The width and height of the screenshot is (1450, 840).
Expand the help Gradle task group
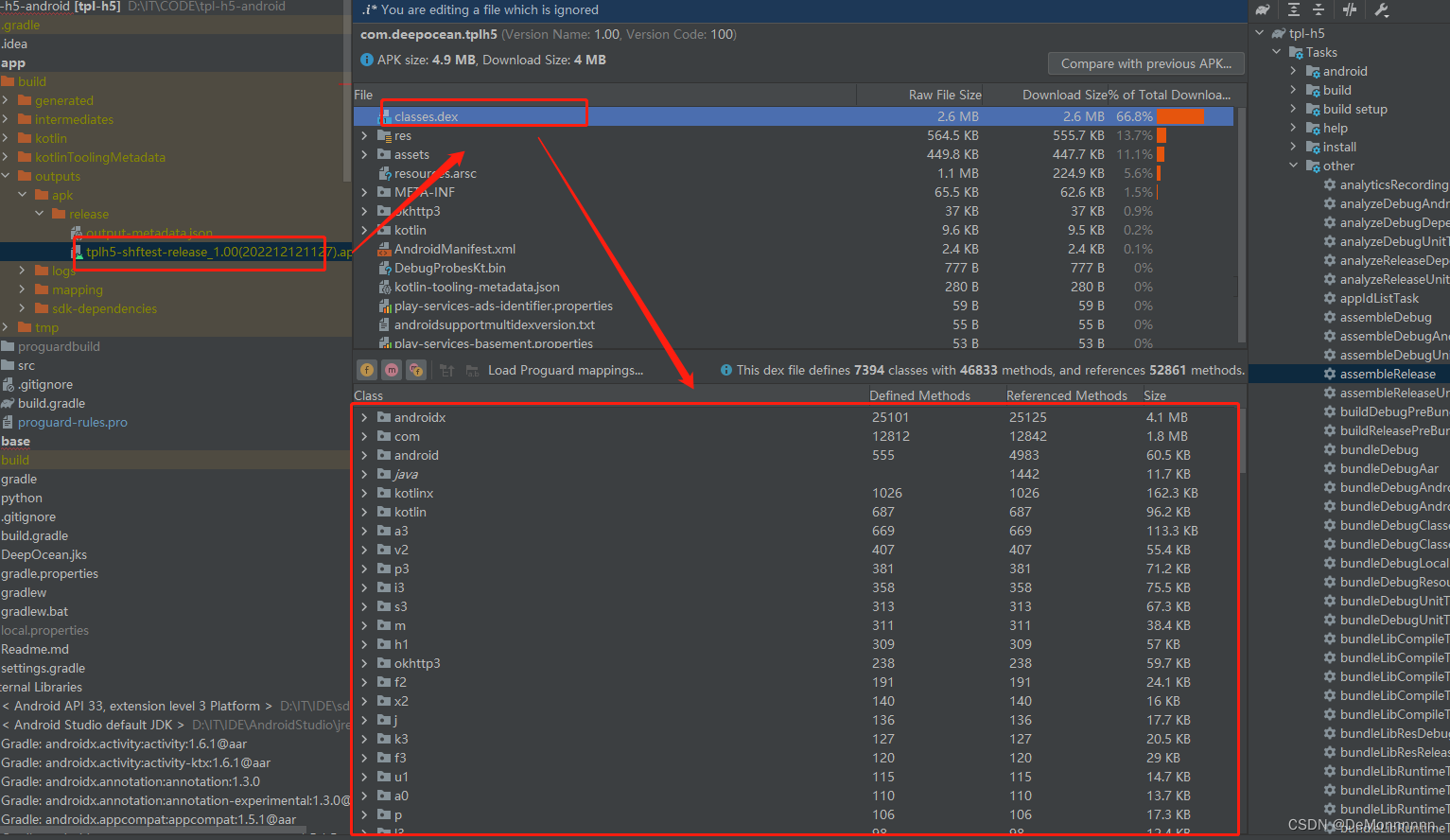1293,128
